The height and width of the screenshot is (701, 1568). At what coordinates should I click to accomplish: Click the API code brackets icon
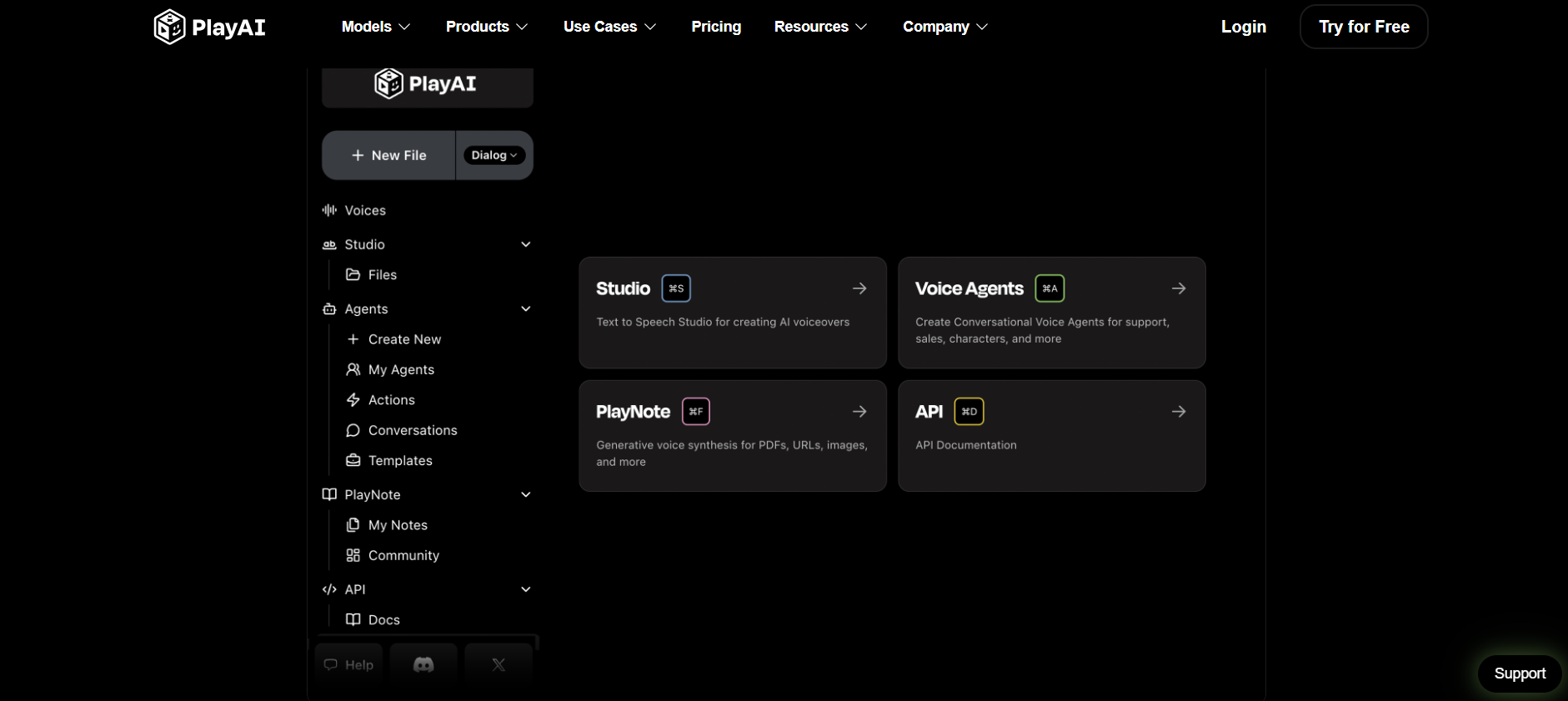329,589
